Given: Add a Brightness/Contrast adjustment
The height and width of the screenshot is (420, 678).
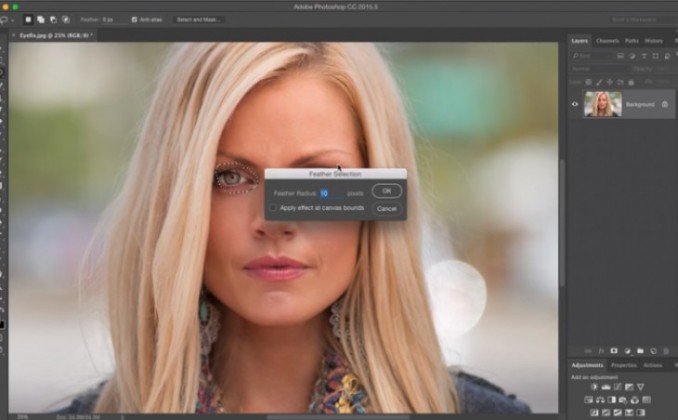Looking at the screenshot, I should click(x=594, y=386).
